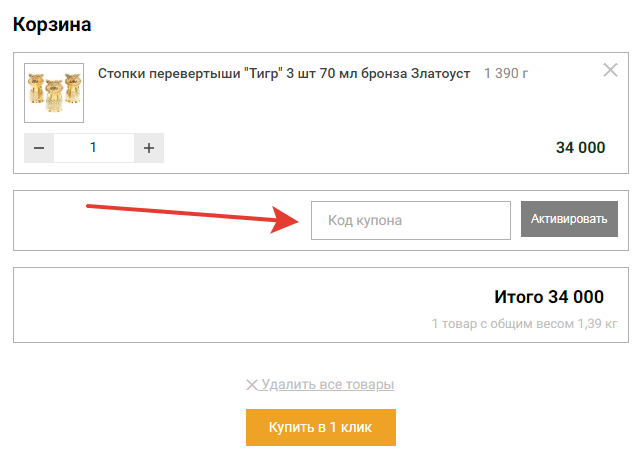Click the Корзина page heading

pos(52,25)
